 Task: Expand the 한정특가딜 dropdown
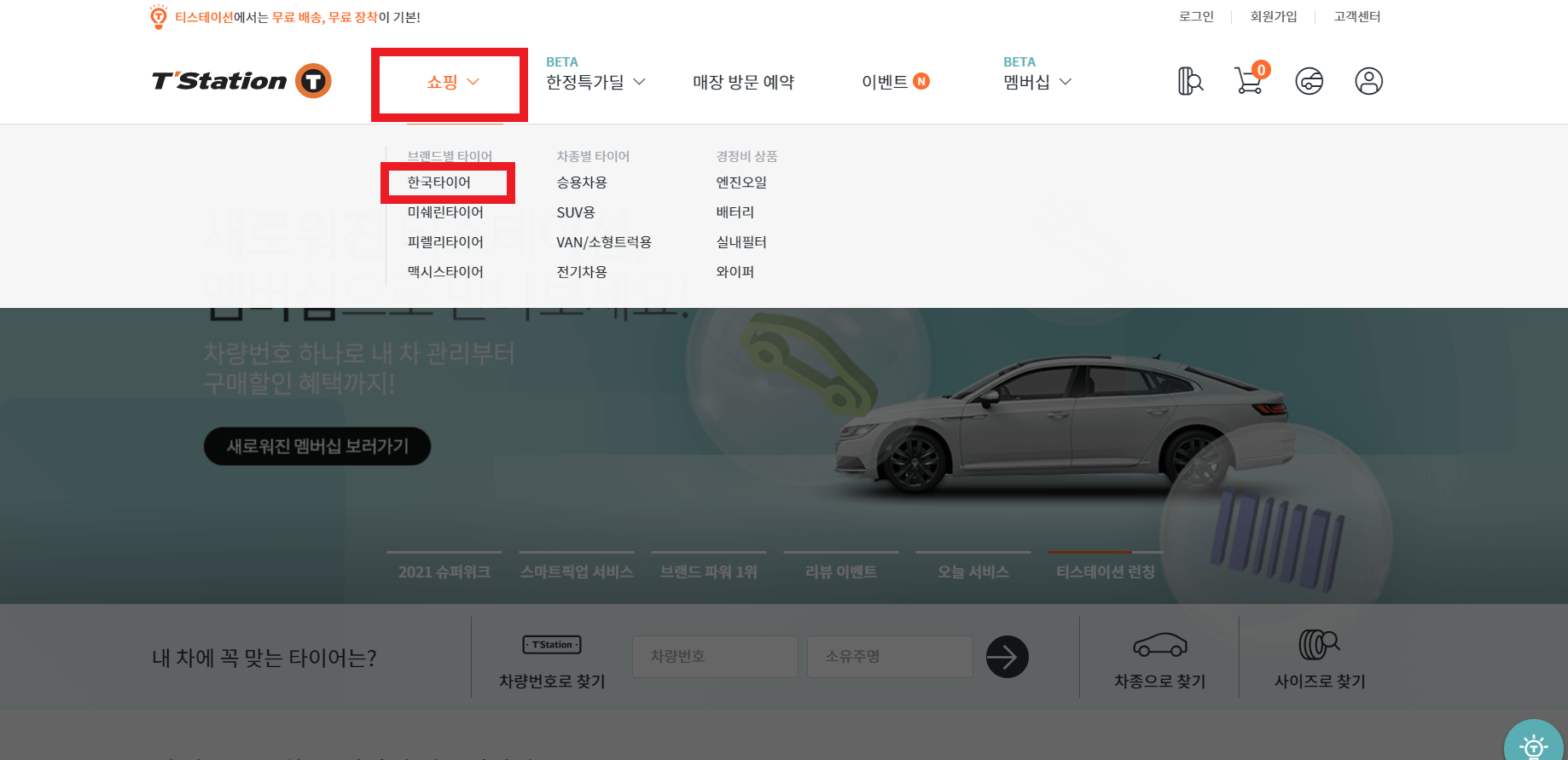point(595,82)
